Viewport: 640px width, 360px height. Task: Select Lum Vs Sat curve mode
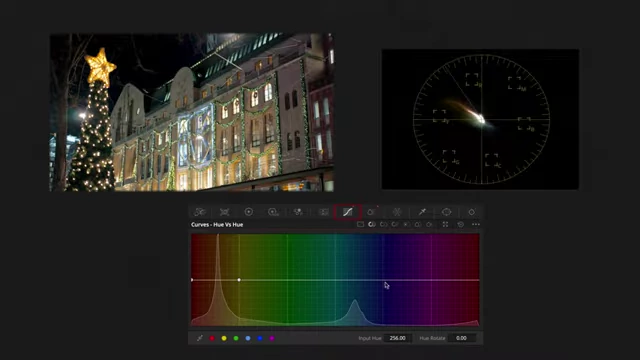click(406, 224)
